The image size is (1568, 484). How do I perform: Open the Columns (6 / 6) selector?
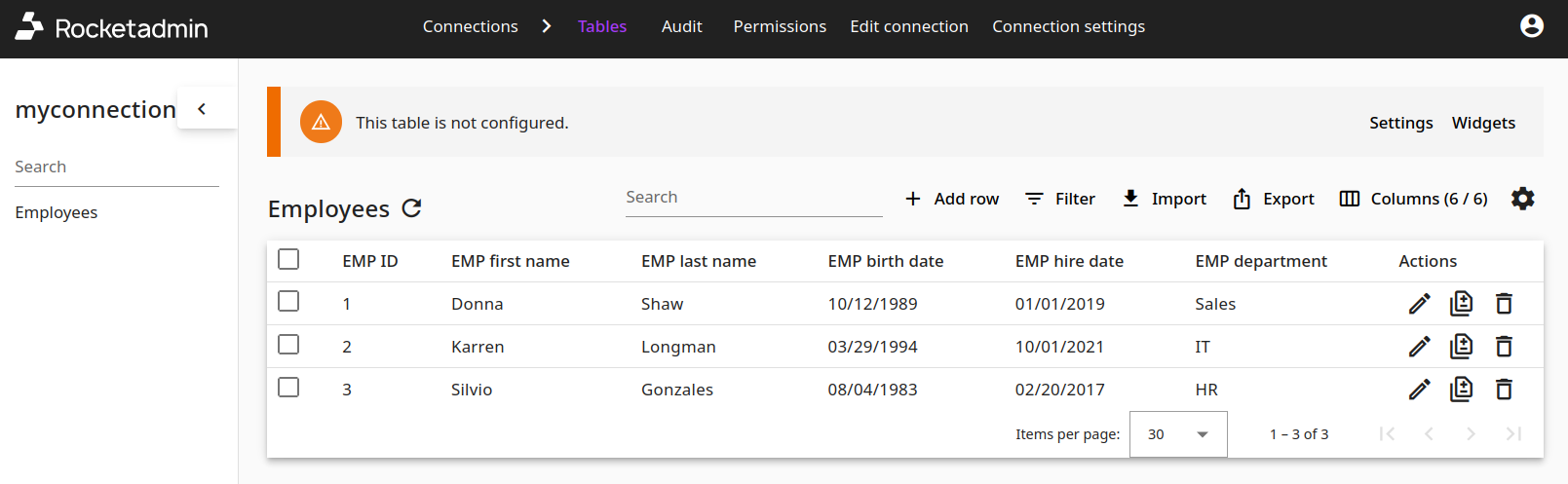[x=1414, y=199]
